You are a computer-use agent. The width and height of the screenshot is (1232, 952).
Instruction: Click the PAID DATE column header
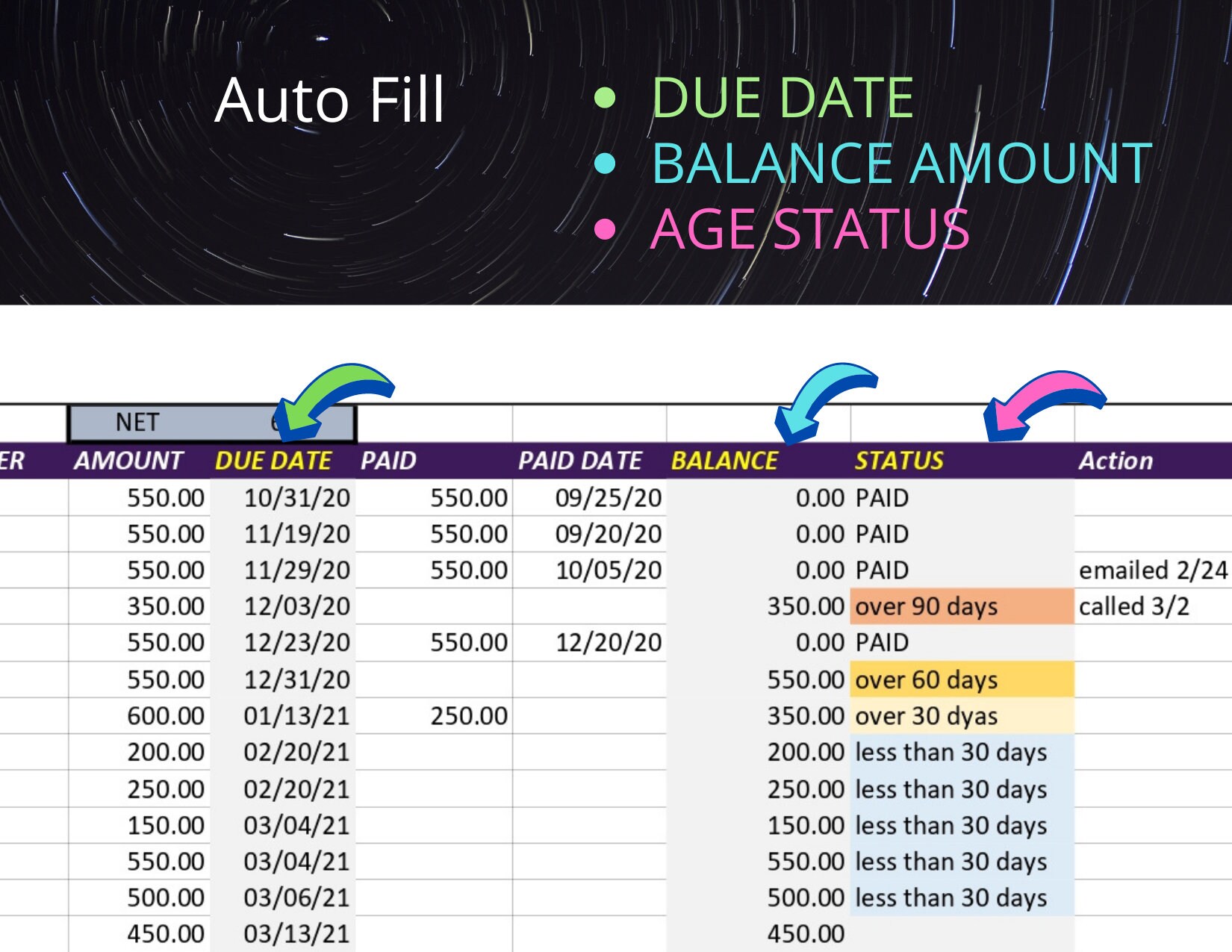coord(582,460)
